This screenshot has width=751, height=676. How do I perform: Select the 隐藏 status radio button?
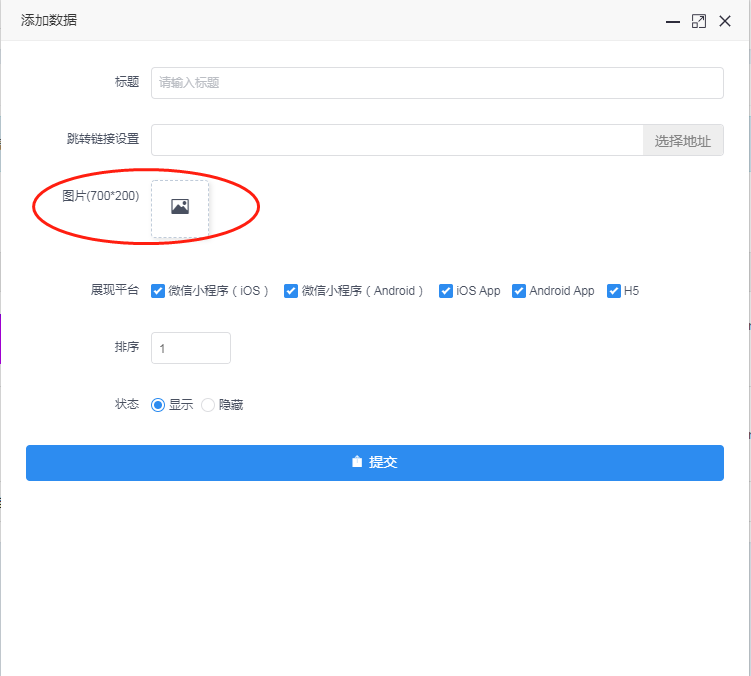click(x=207, y=405)
